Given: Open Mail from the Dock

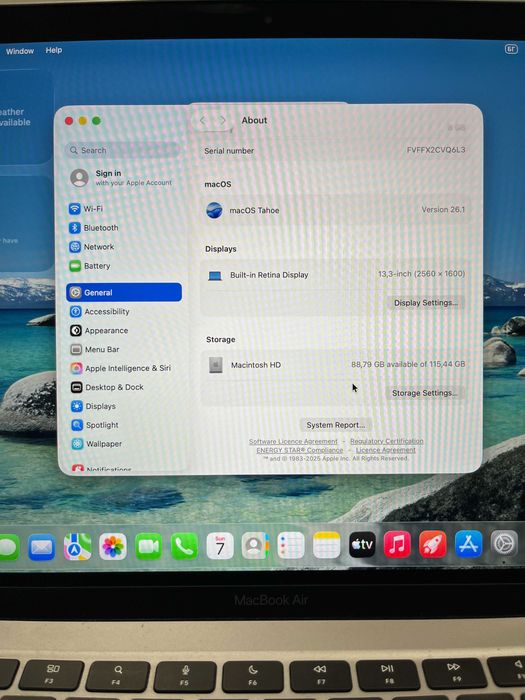Looking at the screenshot, I should tap(42, 547).
